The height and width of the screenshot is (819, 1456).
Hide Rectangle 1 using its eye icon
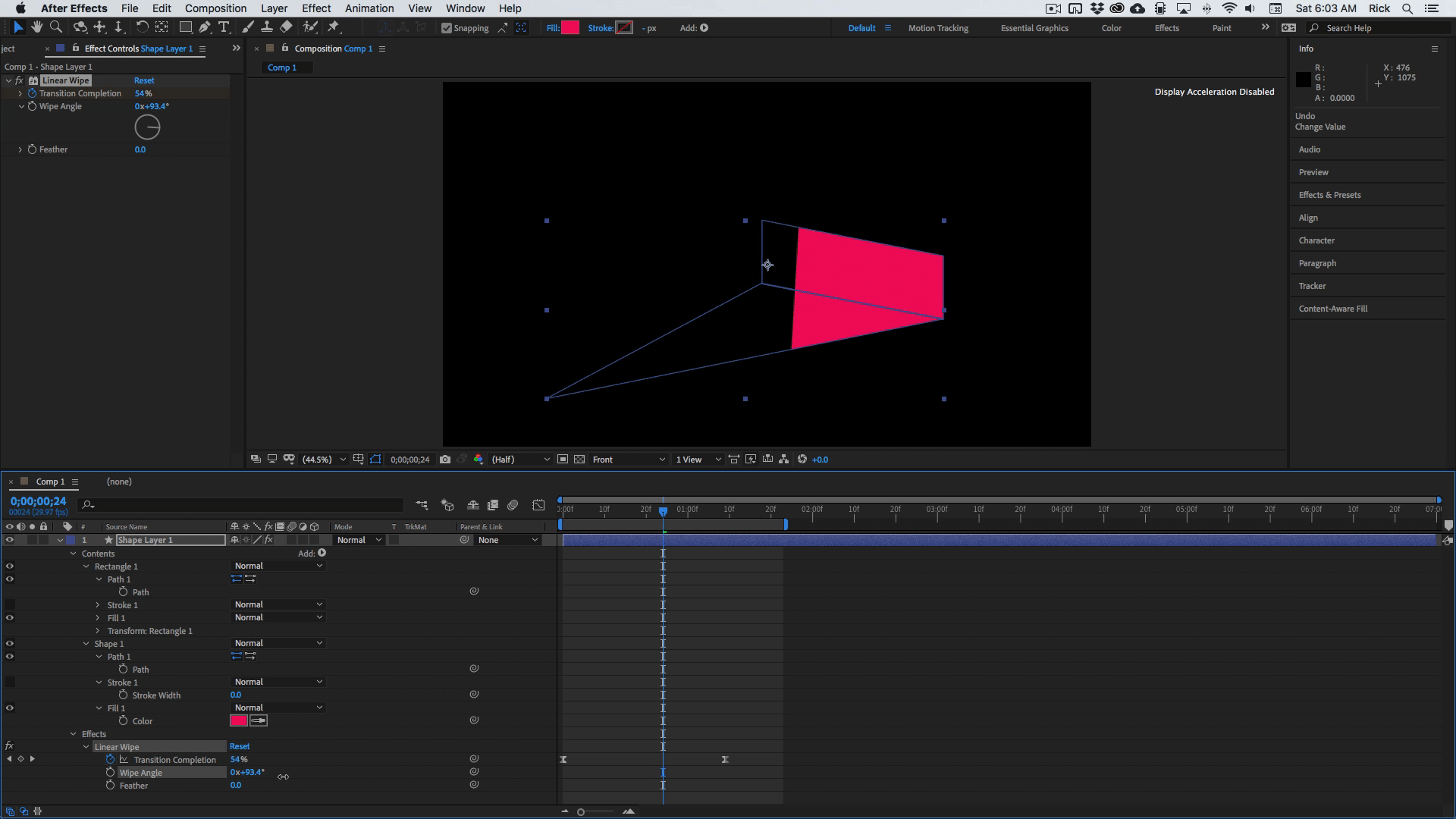click(10, 566)
